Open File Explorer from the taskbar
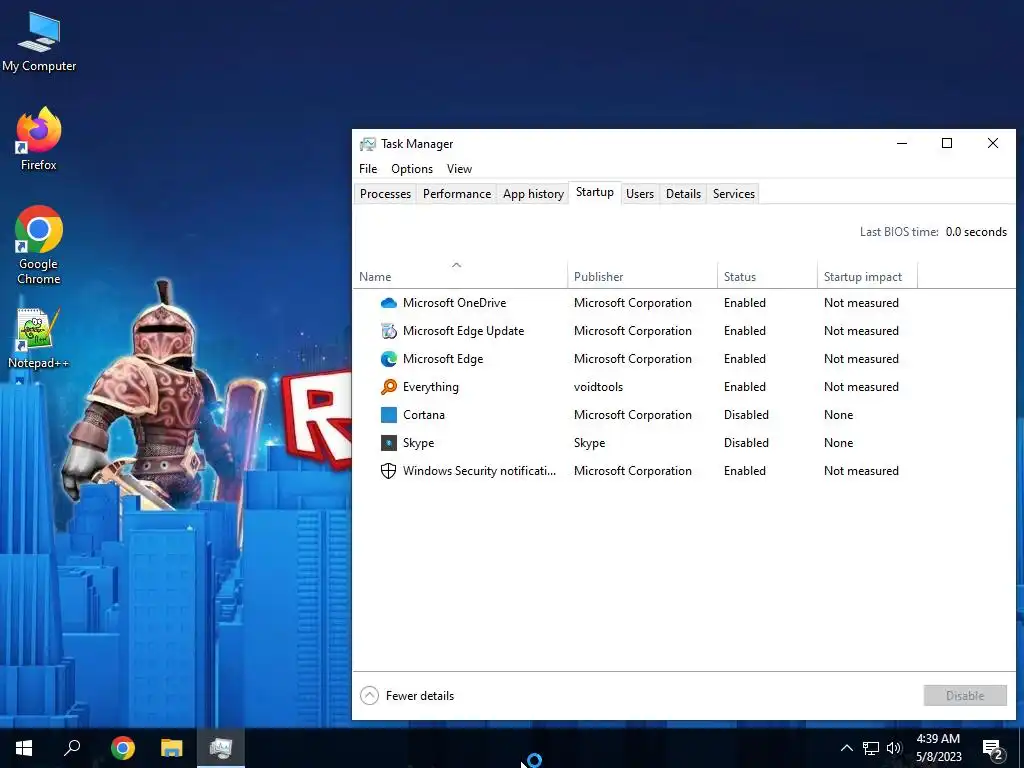 (x=171, y=748)
